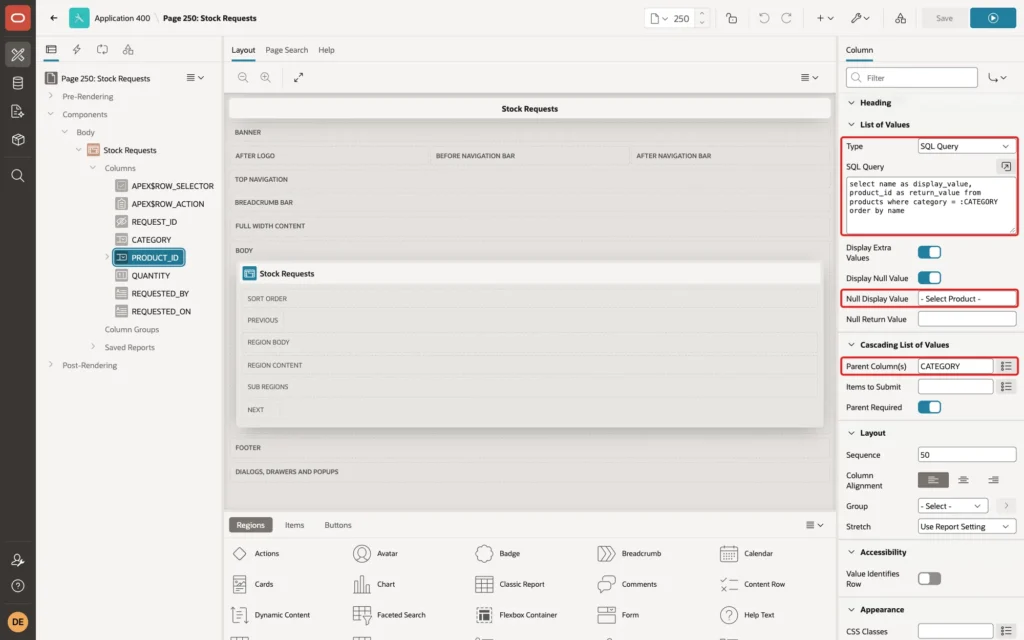
Task: Expand the Post-Rendering node
Action: (51, 365)
